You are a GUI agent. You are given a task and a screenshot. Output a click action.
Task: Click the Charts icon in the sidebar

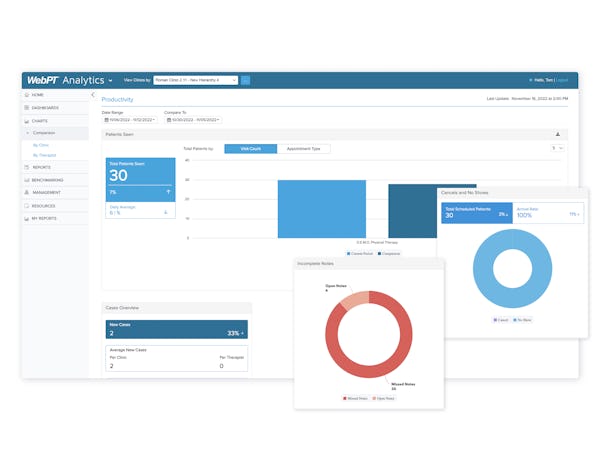pos(26,121)
